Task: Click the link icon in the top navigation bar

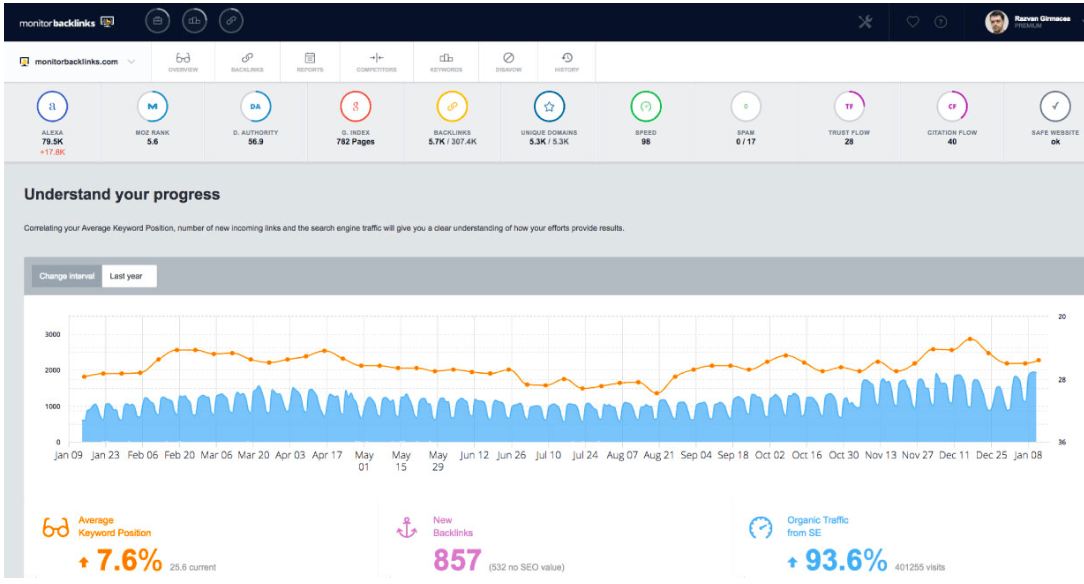Action: 230,20
